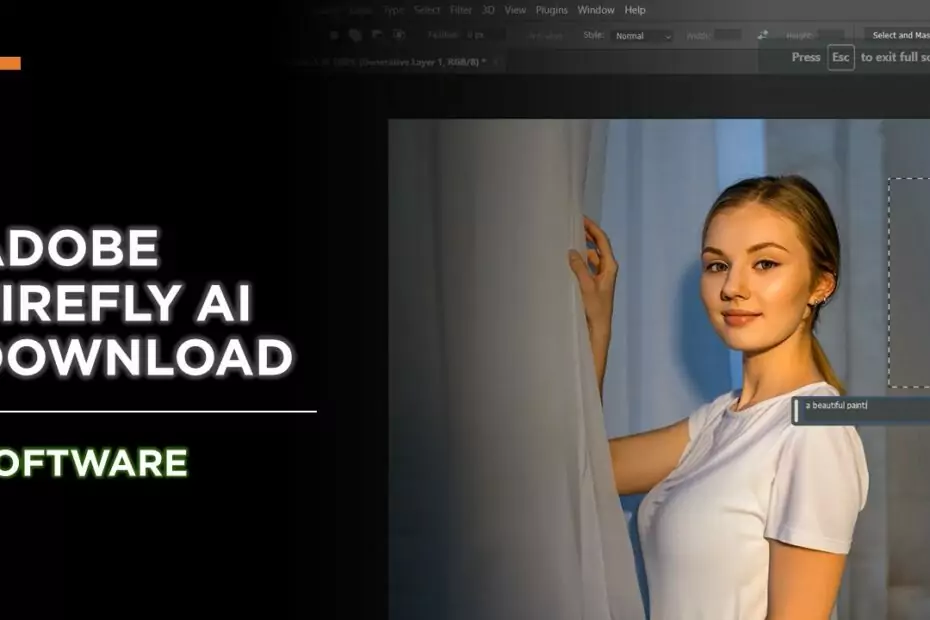Open the Filter menu

461,9
